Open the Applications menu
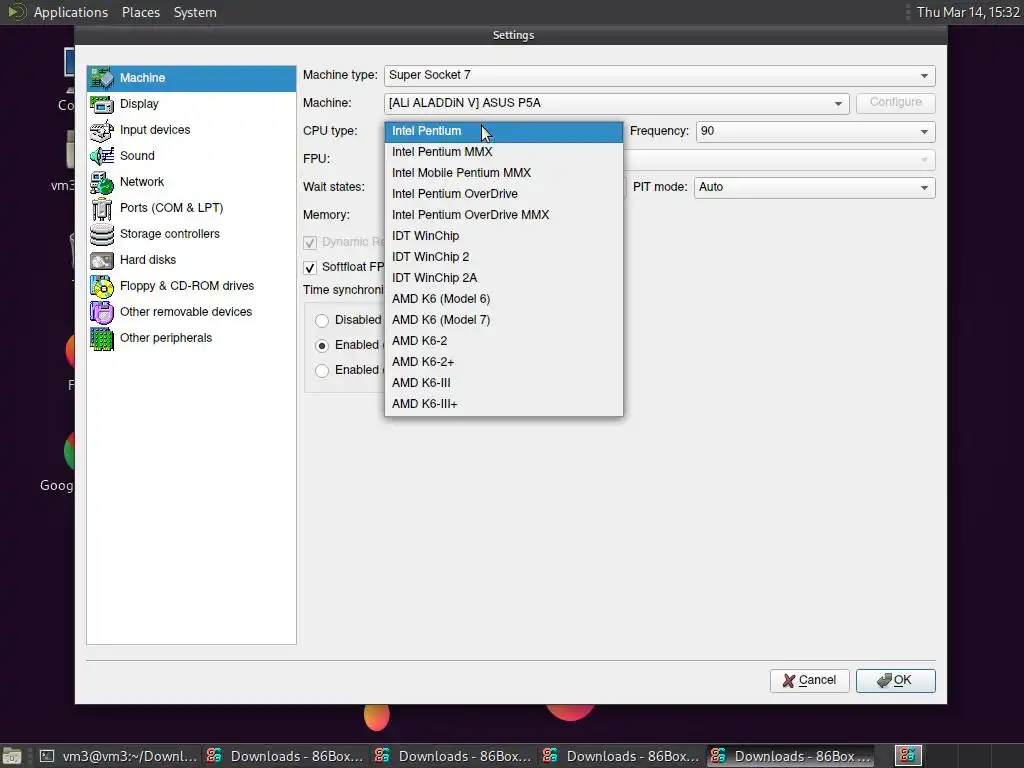The image size is (1024, 768). point(71,12)
